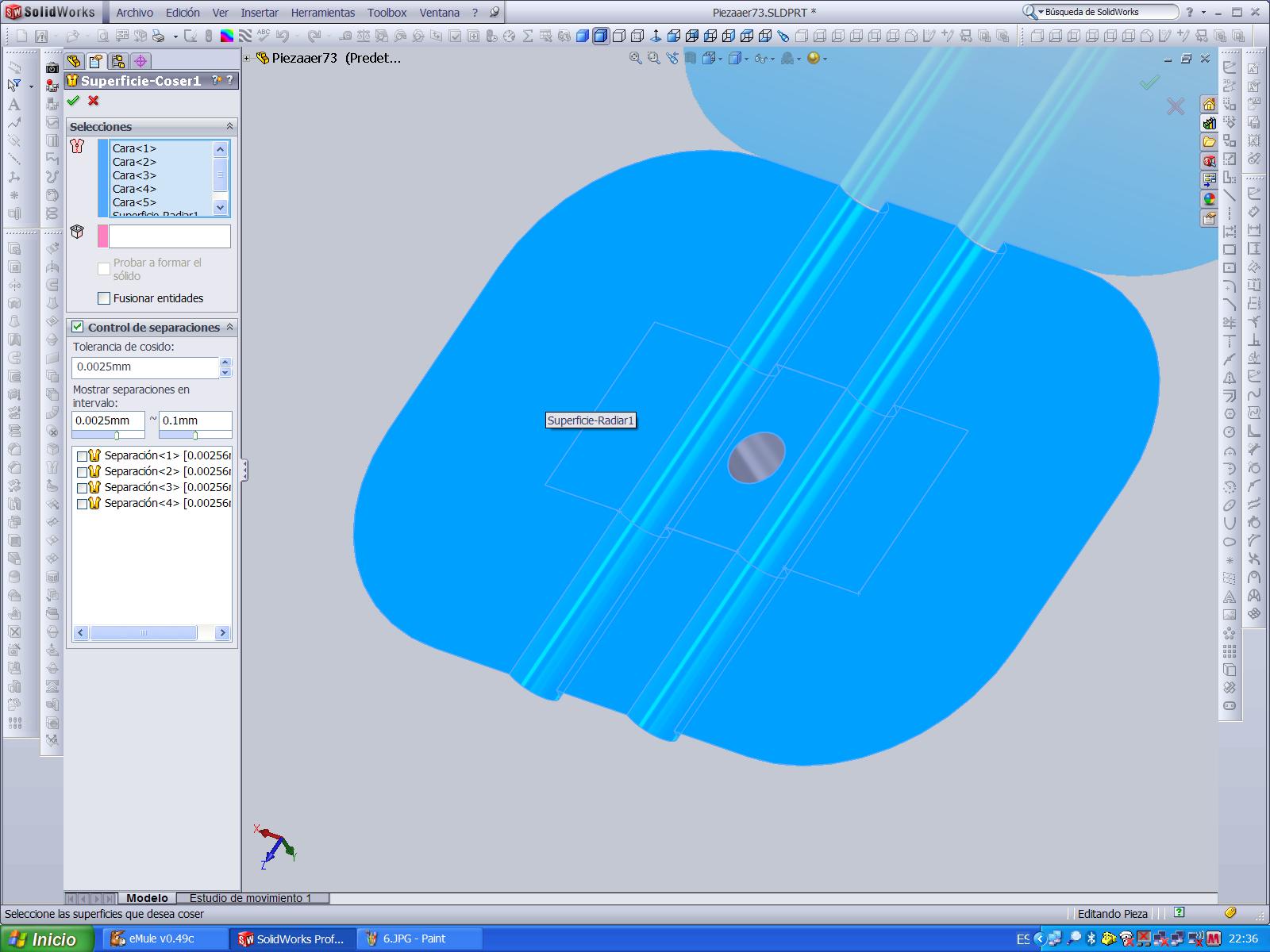Check the Separación<4> checkbox
The height and width of the screenshot is (952, 1270).
coord(82,504)
